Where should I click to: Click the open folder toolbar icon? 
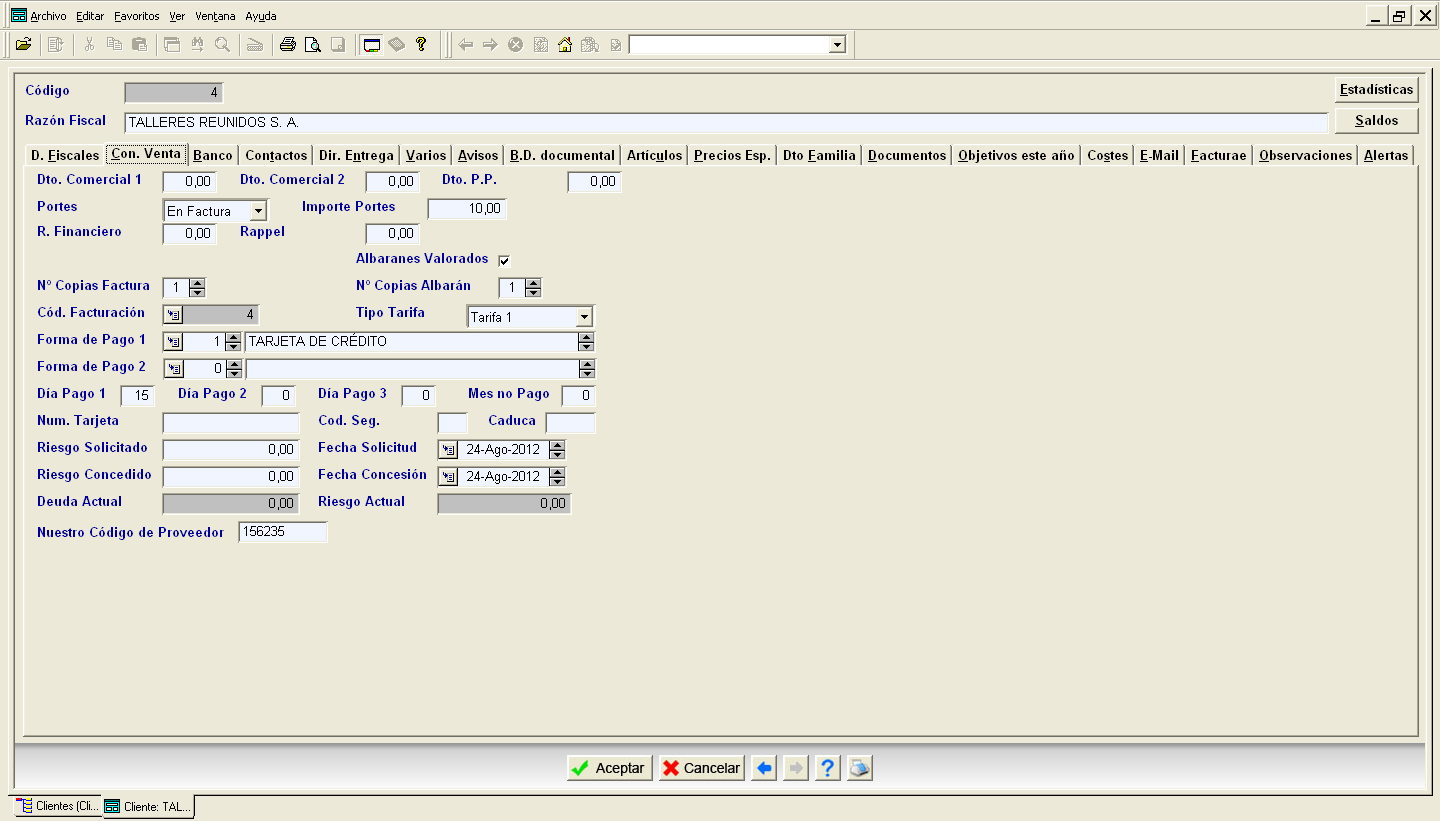pos(23,44)
